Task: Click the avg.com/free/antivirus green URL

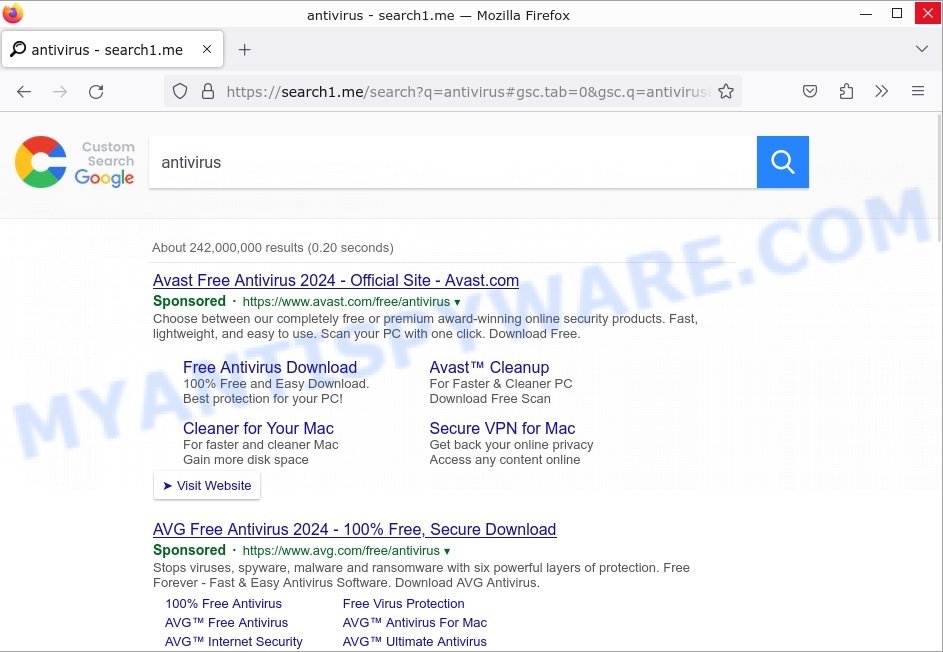Action: coord(341,550)
